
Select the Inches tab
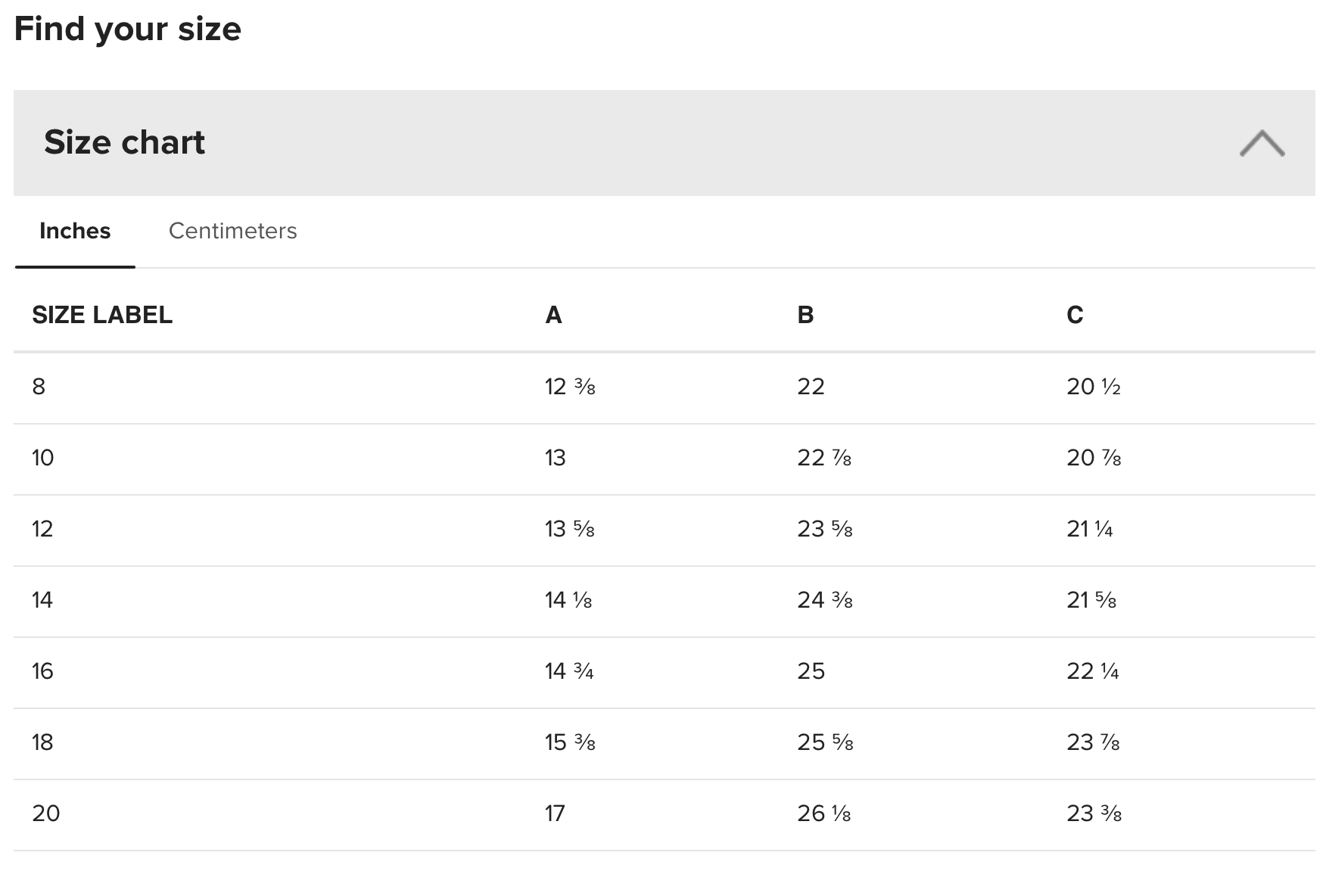(x=75, y=231)
